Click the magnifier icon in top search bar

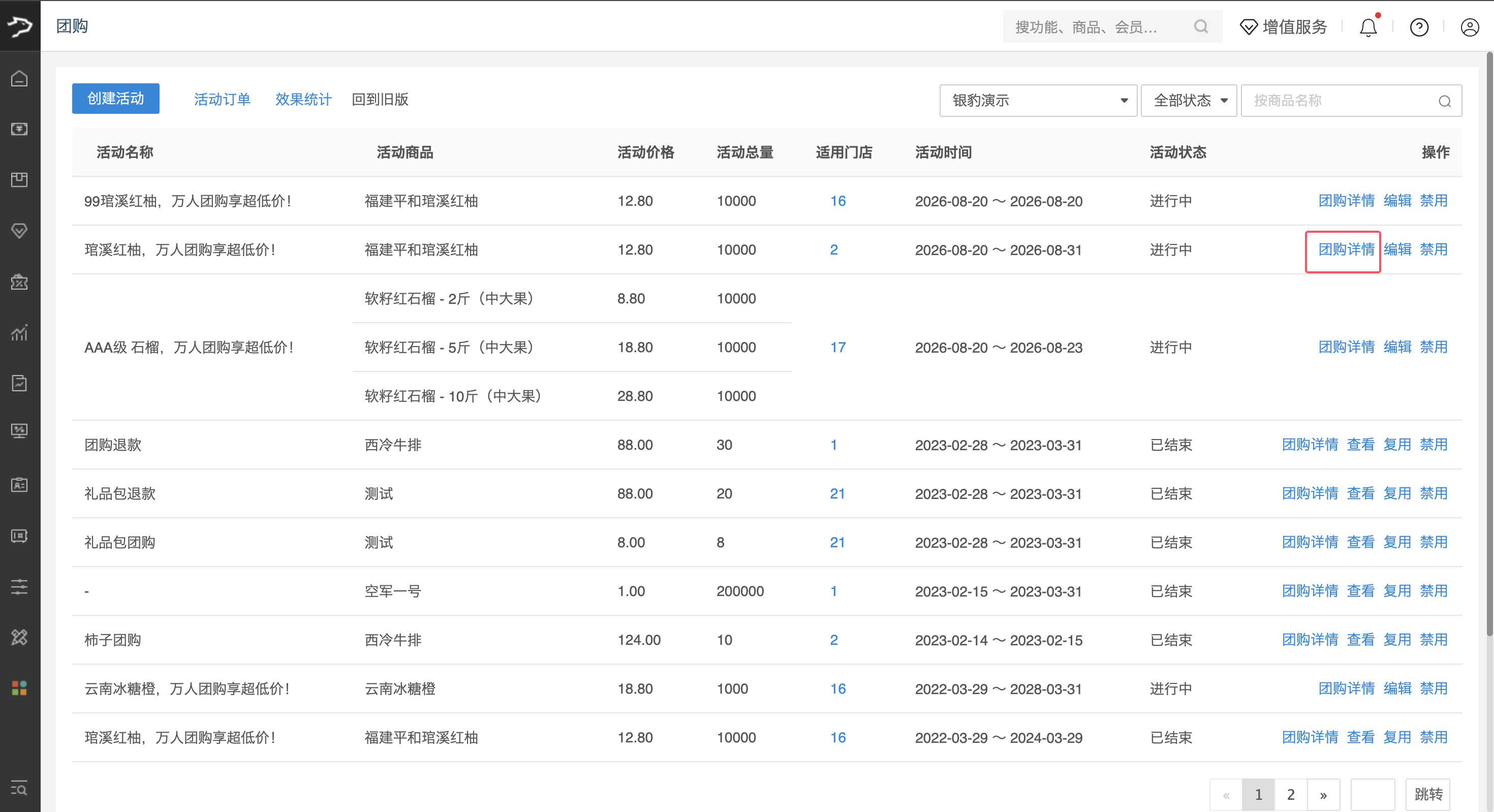[1201, 27]
